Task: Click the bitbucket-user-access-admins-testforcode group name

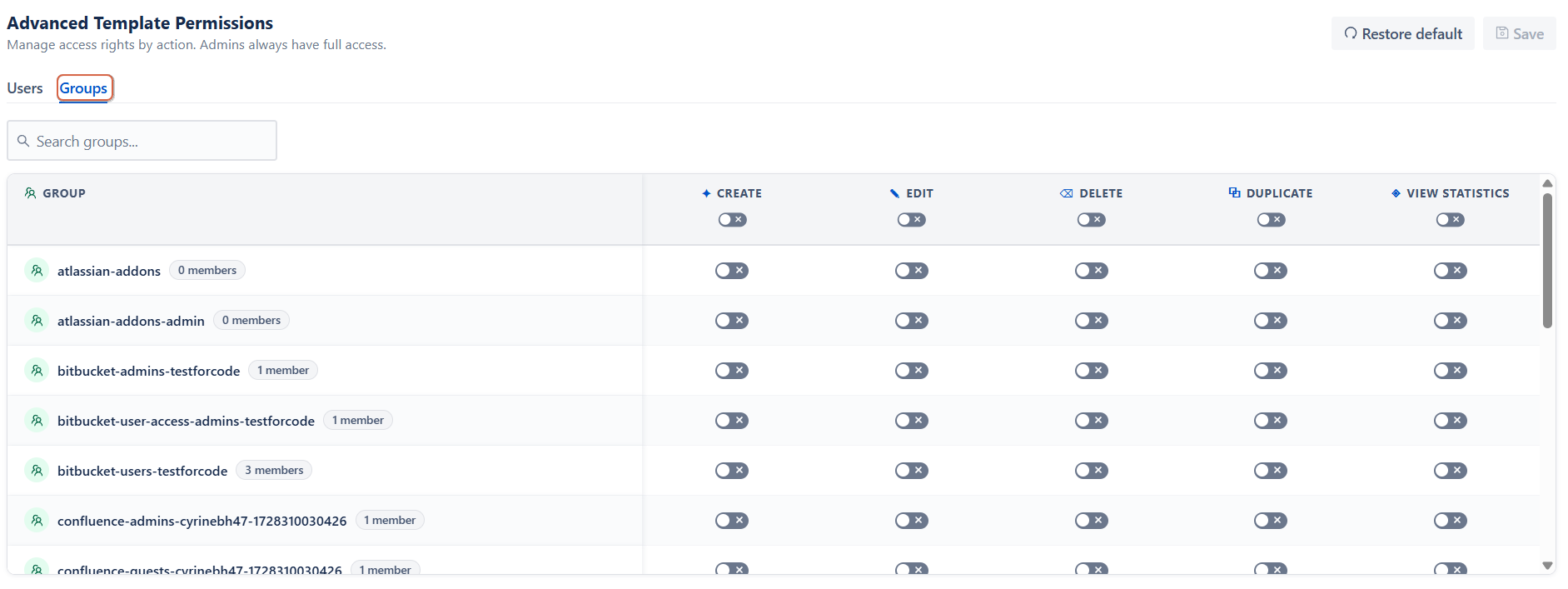Action: pos(186,421)
